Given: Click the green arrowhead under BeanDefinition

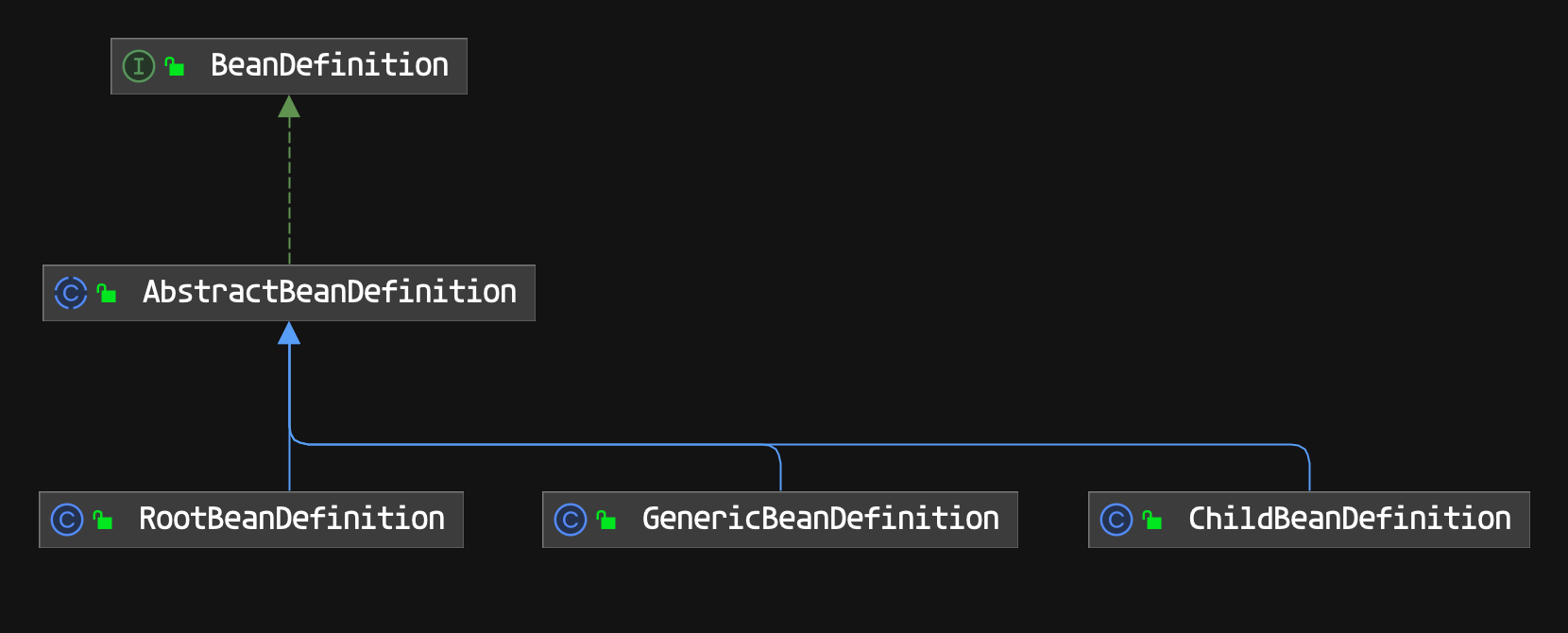Looking at the screenshot, I should pyautogui.click(x=289, y=107).
